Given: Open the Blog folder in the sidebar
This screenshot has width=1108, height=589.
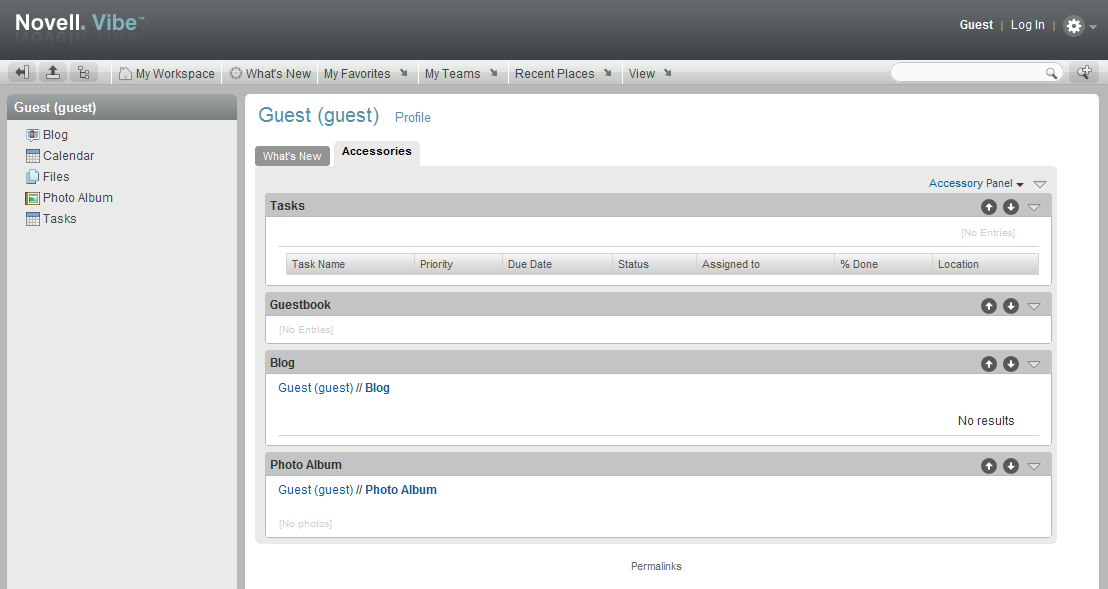Looking at the screenshot, I should click(x=54, y=134).
